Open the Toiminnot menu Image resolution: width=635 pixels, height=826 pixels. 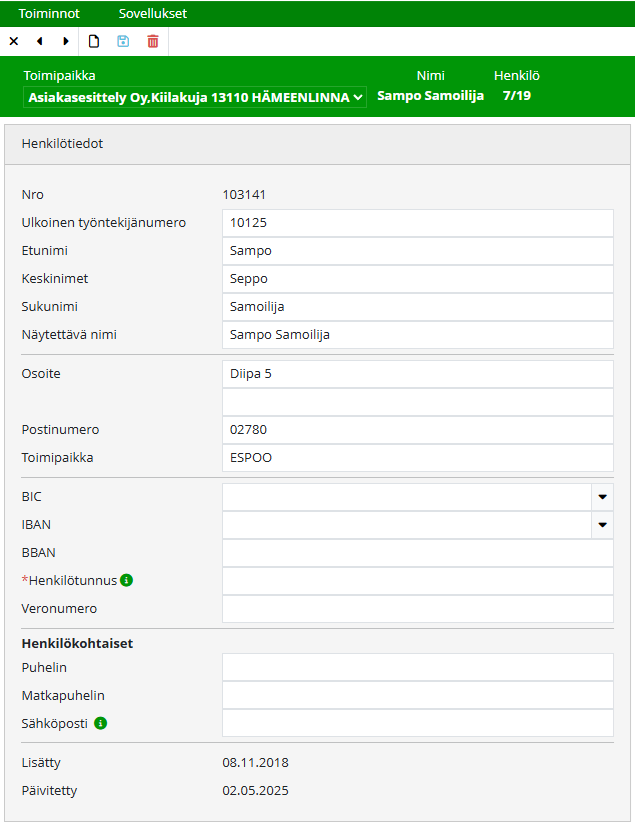point(49,14)
